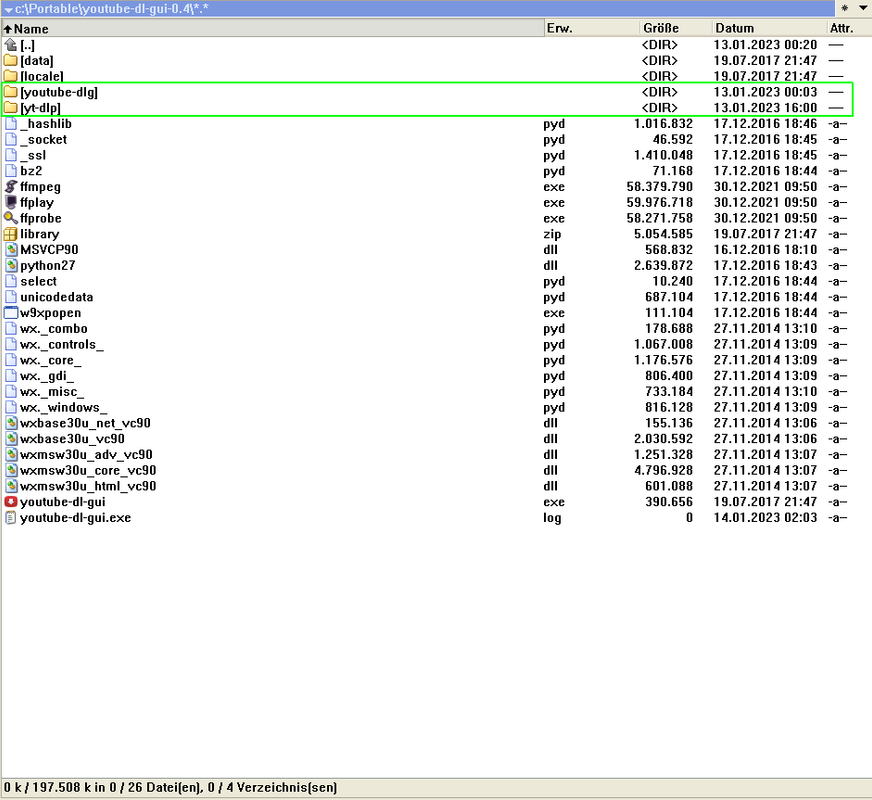Select the _socket file name
The image size is (872, 800).
coord(43,140)
